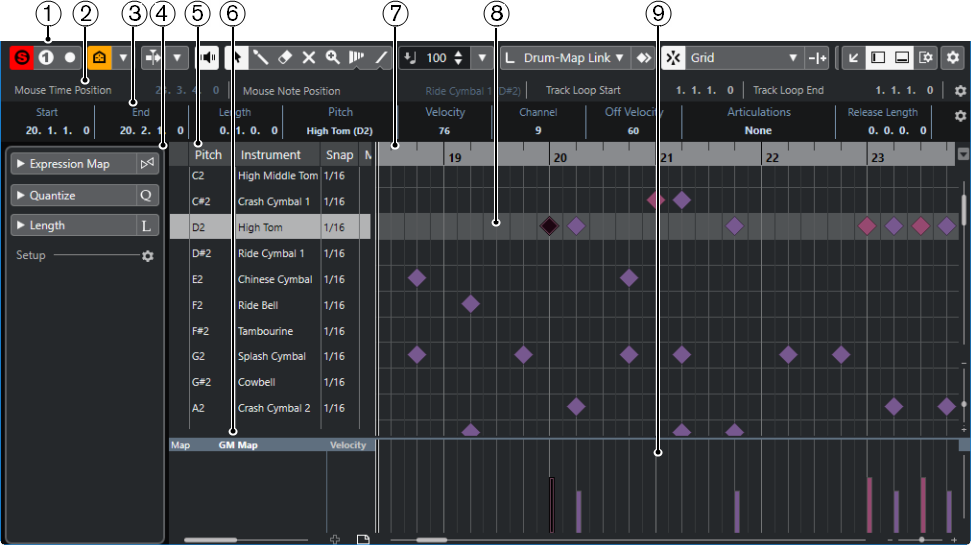Click the Retrospective Record dot button

pos(70,58)
